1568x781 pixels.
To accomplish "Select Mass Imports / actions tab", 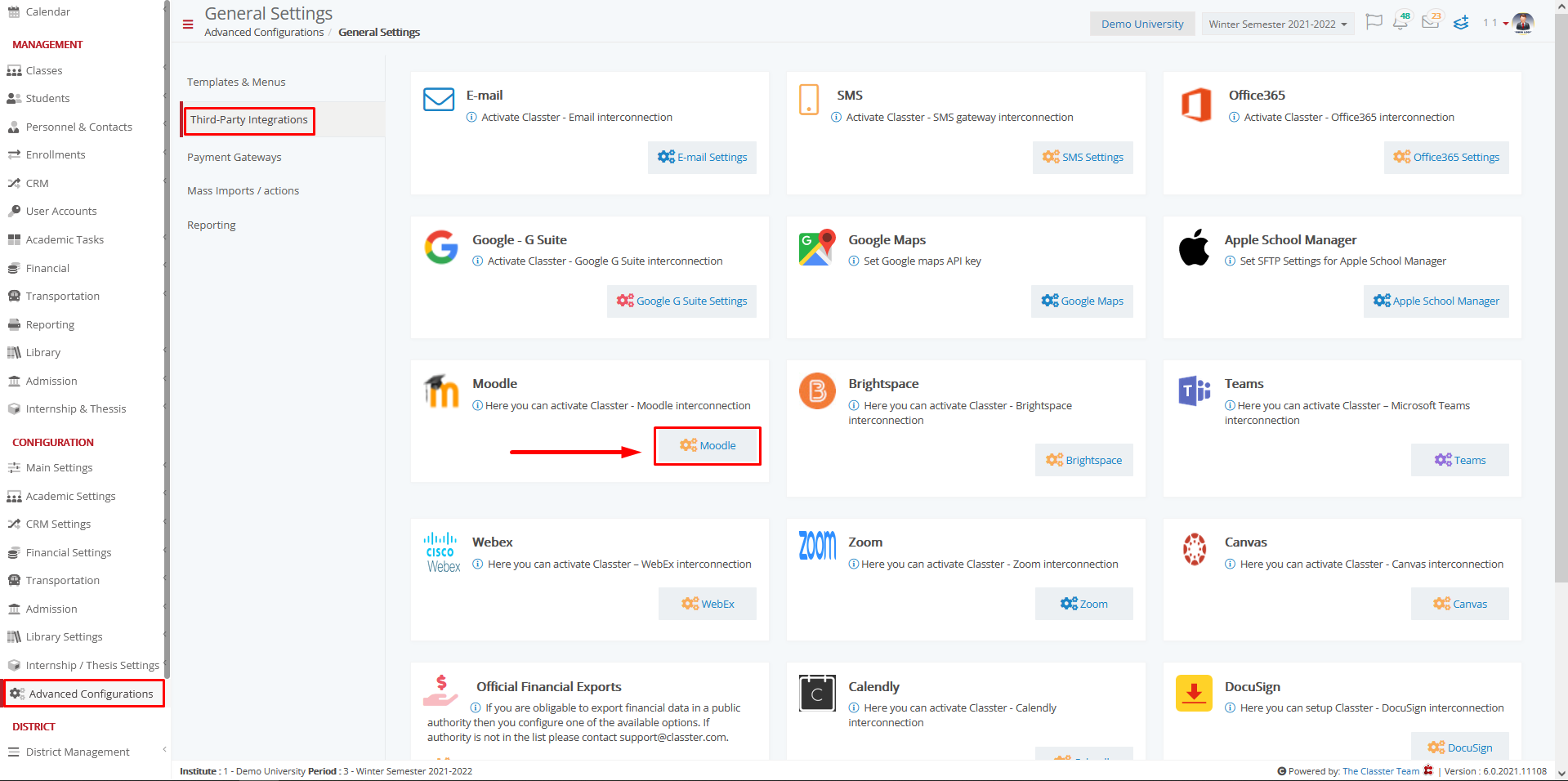I will 243,191.
